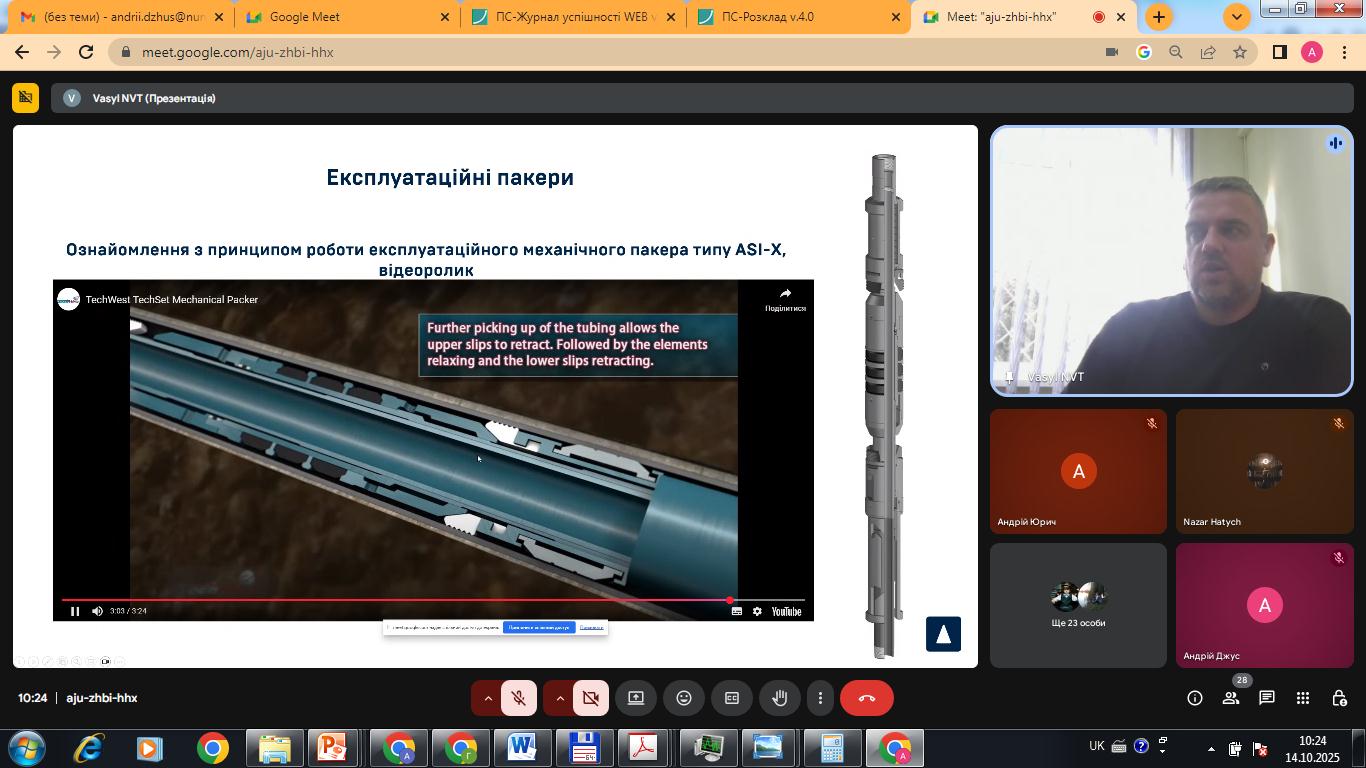Open the share screen (present now) control
The width and height of the screenshot is (1366, 768).
coord(636,698)
